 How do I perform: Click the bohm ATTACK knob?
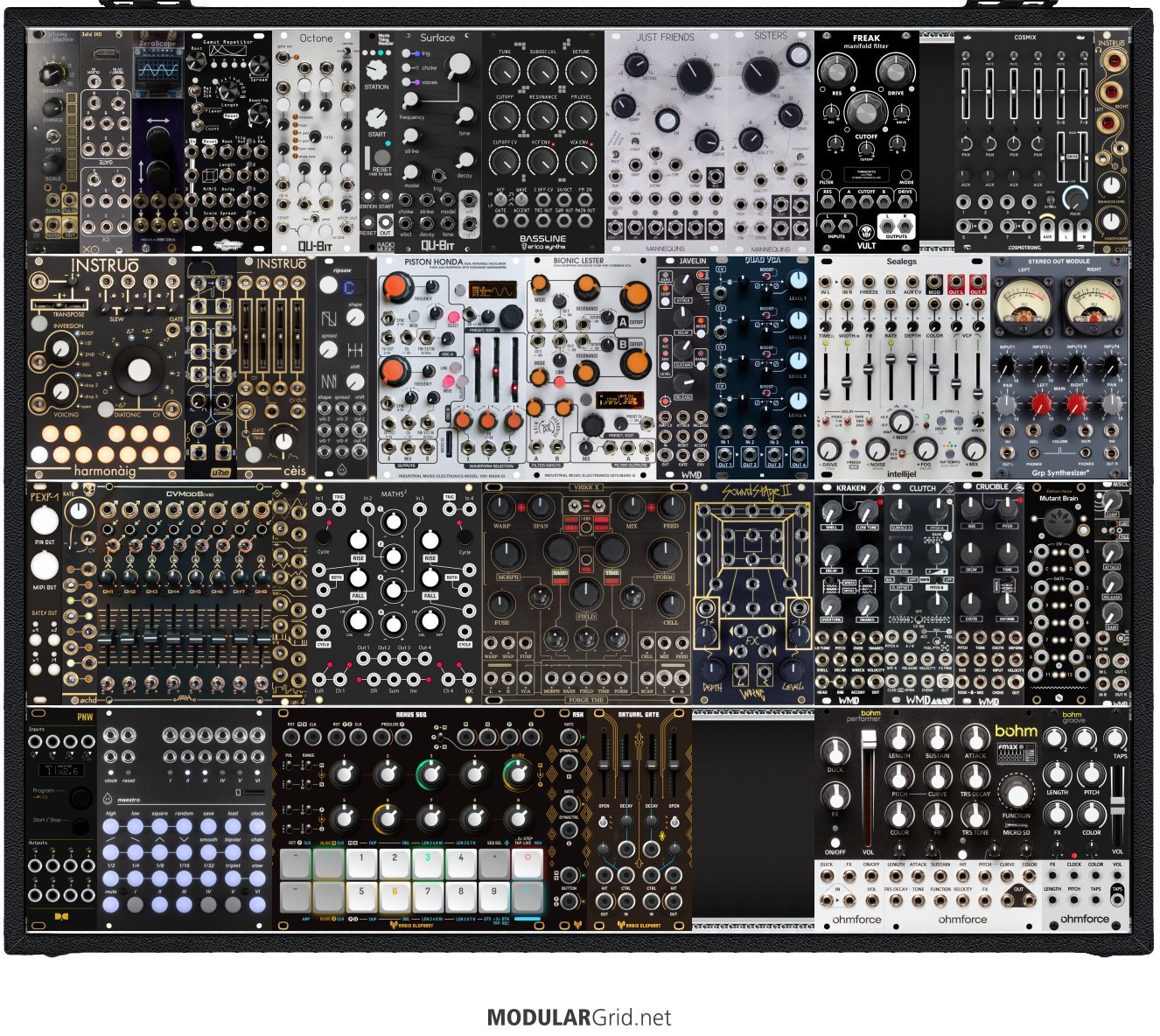pyautogui.click(x=975, y=738)
